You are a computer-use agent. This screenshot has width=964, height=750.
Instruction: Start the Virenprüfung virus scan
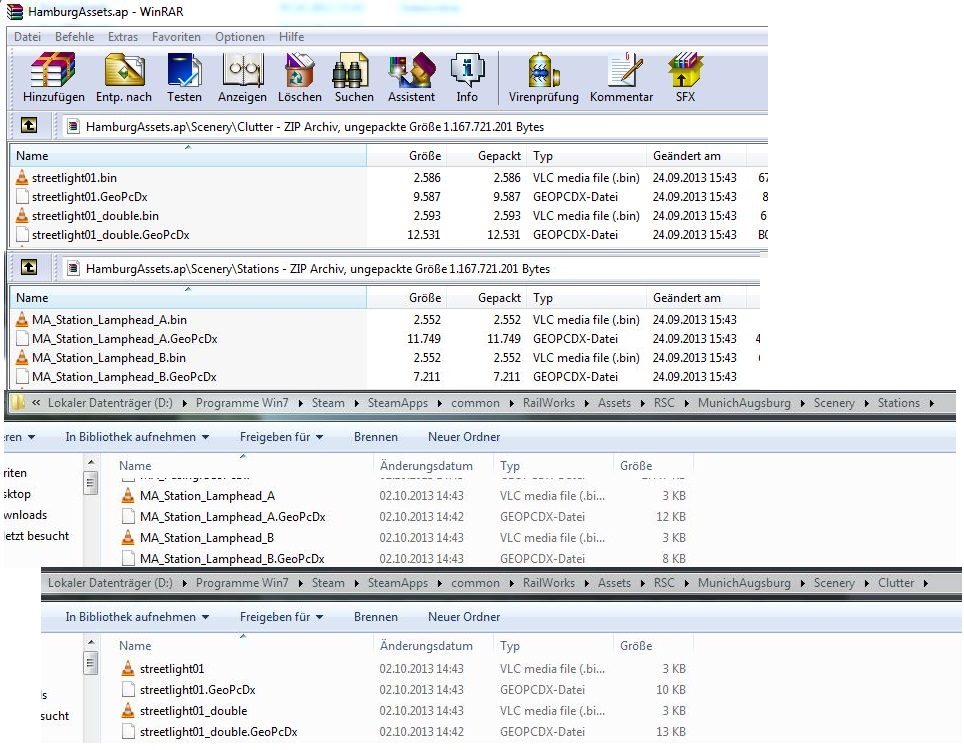tap(543, 78)
